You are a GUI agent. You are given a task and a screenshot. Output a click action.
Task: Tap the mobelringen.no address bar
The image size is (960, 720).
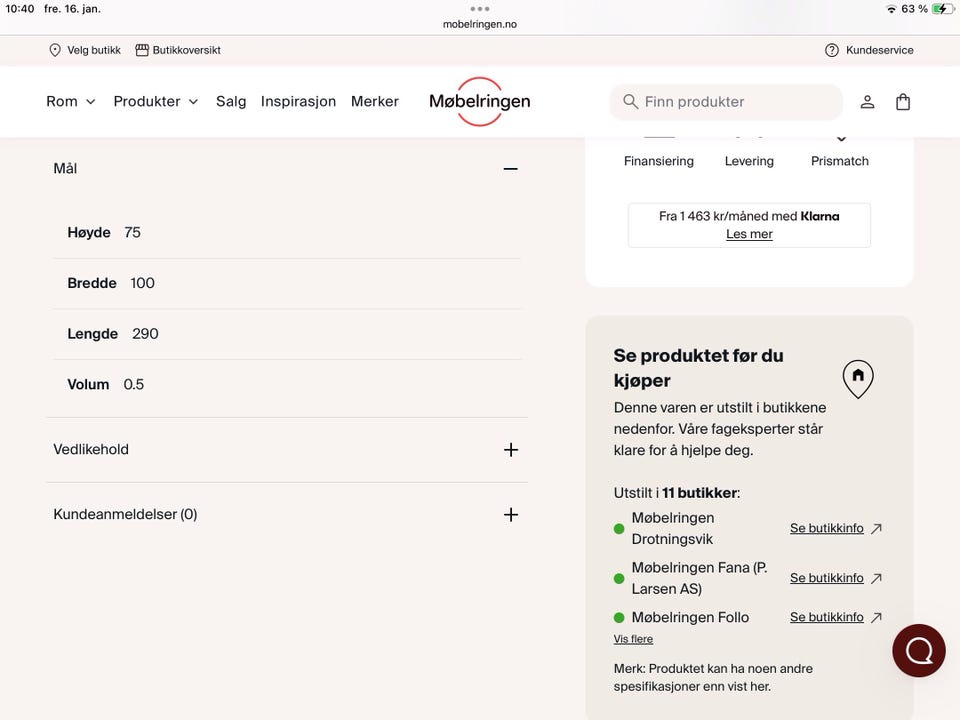pyautogui.click(x=479, y=24)
